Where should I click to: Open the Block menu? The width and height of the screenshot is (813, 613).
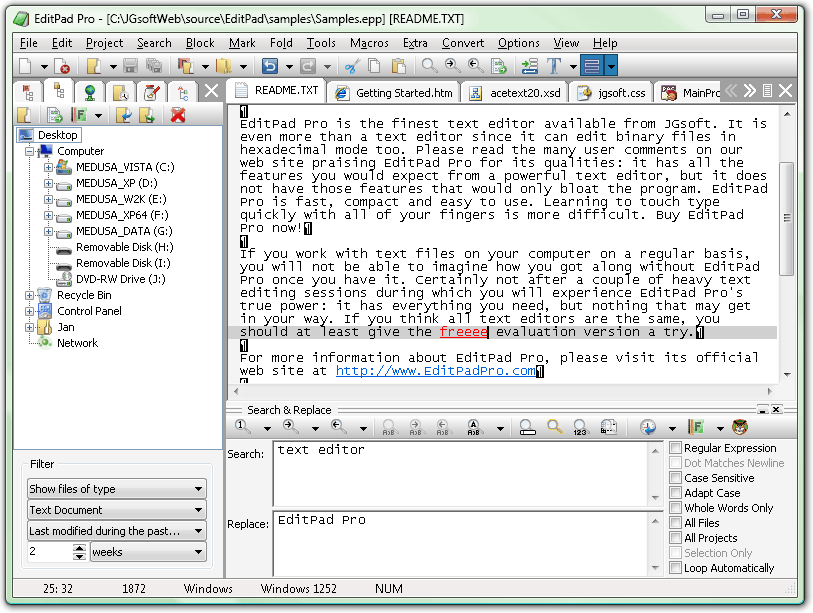[x=200, y=43]
